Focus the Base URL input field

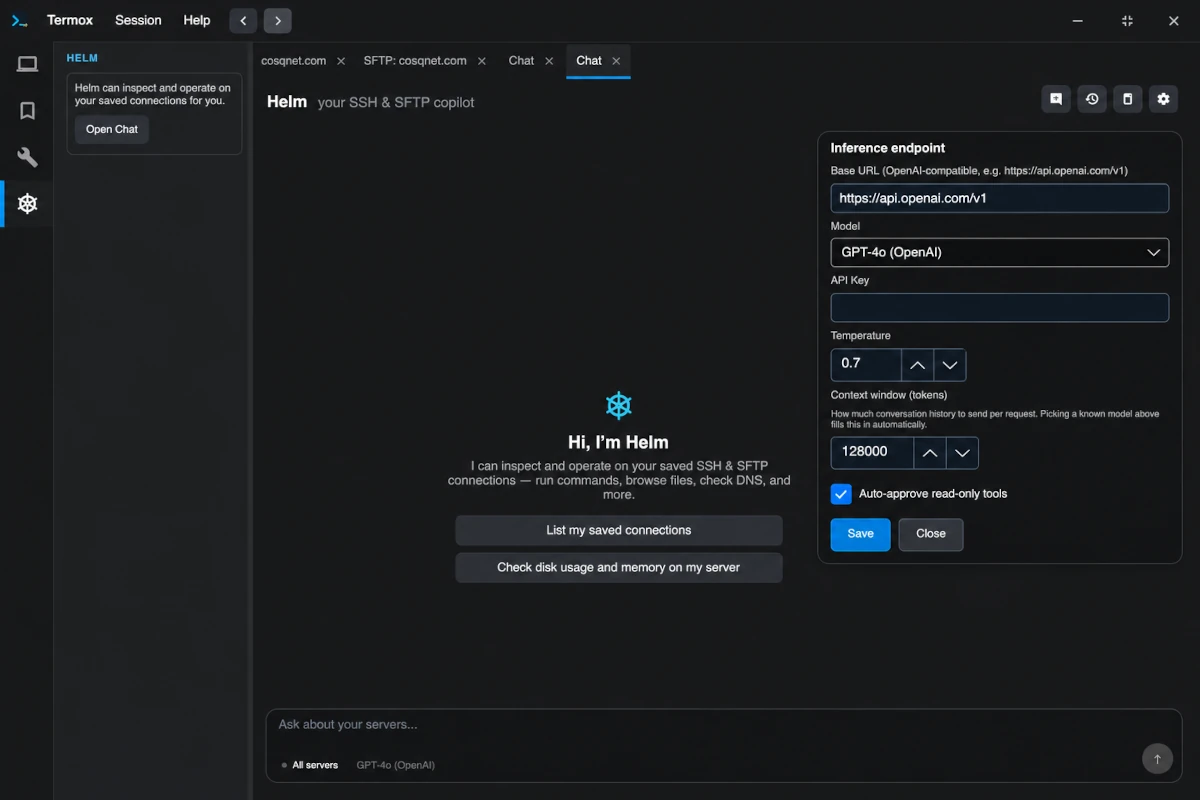[1000, 198]
